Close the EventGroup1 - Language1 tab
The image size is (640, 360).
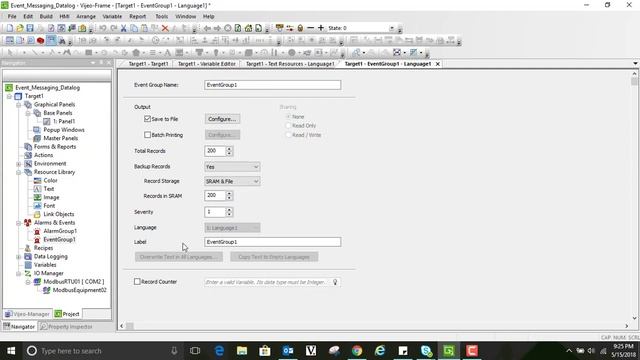(x=438, y=64)
